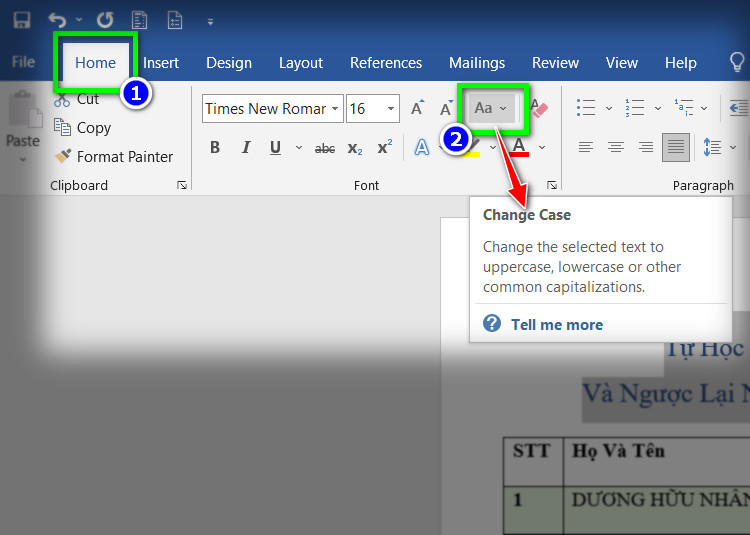Toggle Italic formatting
The height and width of the screenshot is (535, 750).
click(x=245, y=147)
